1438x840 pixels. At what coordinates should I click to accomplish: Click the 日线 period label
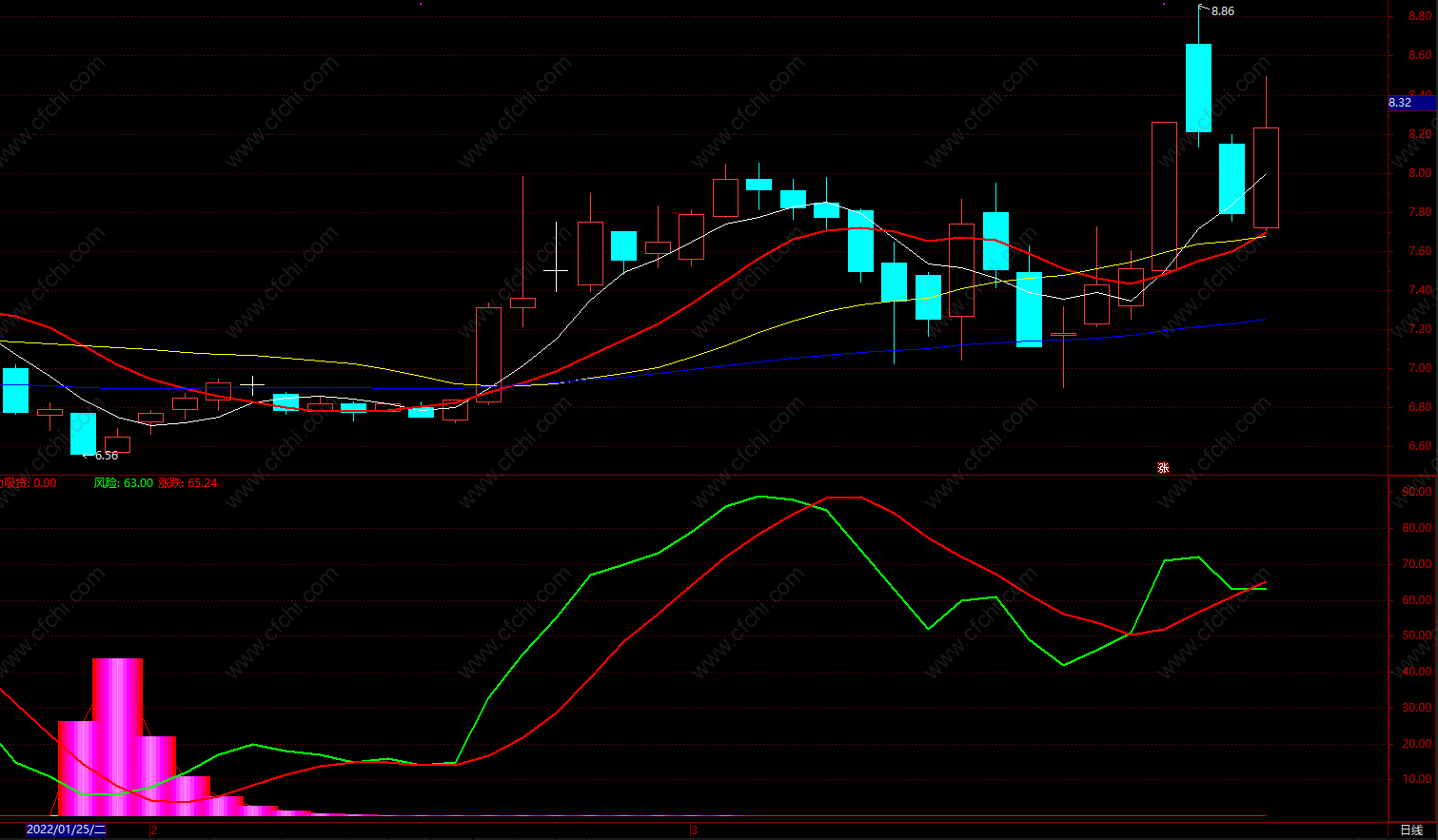point(1412,830)
